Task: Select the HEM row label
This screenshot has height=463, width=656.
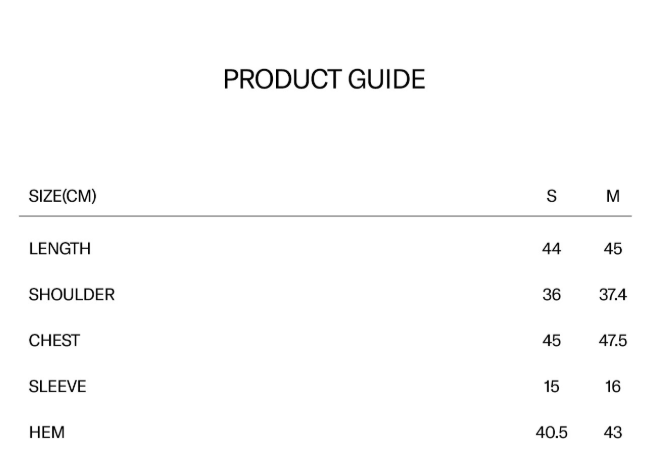Action: coord(47,433)
